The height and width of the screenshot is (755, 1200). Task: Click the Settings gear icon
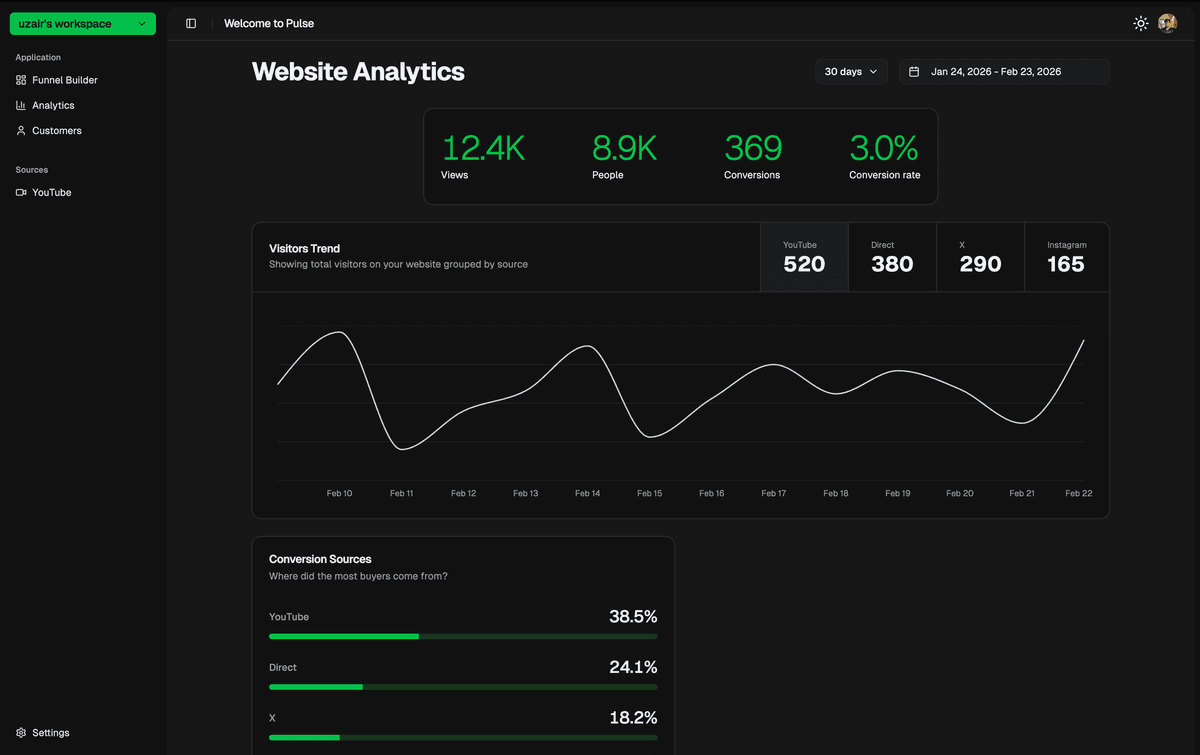21,733
